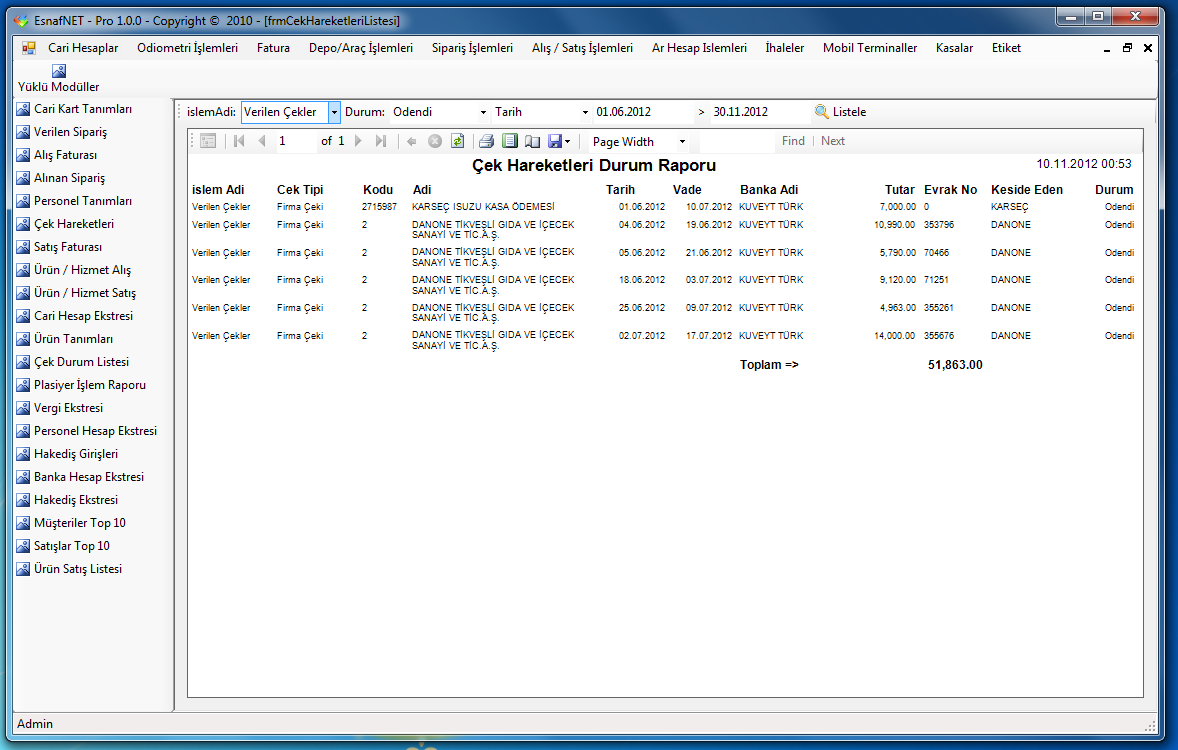The height and width of the screenshot is (750, 1178).
Task: Open Ürün Tanımları module
Action: (x=74, y=339)
